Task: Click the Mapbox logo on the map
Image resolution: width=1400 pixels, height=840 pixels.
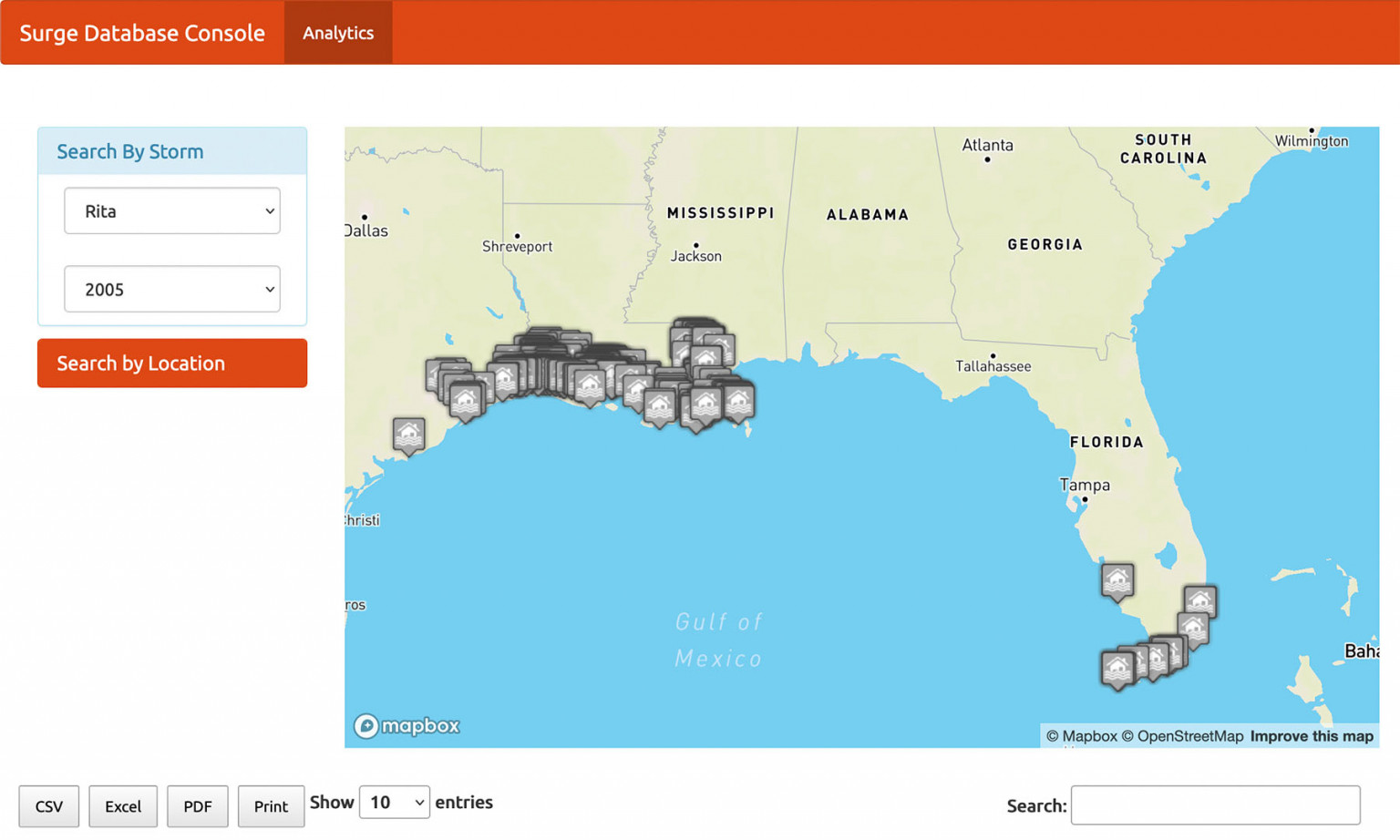Action: coord(407,726)
